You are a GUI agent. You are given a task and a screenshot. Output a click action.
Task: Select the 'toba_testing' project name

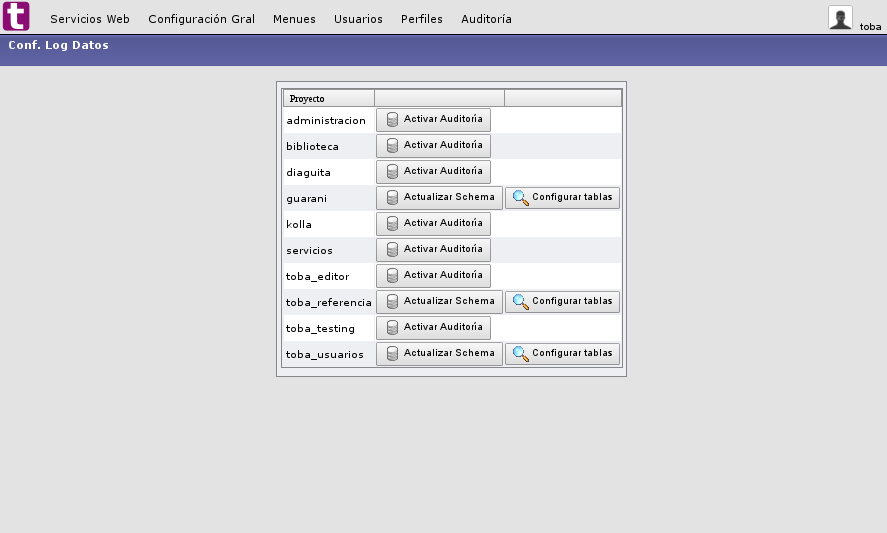click(x=320, y=329)
